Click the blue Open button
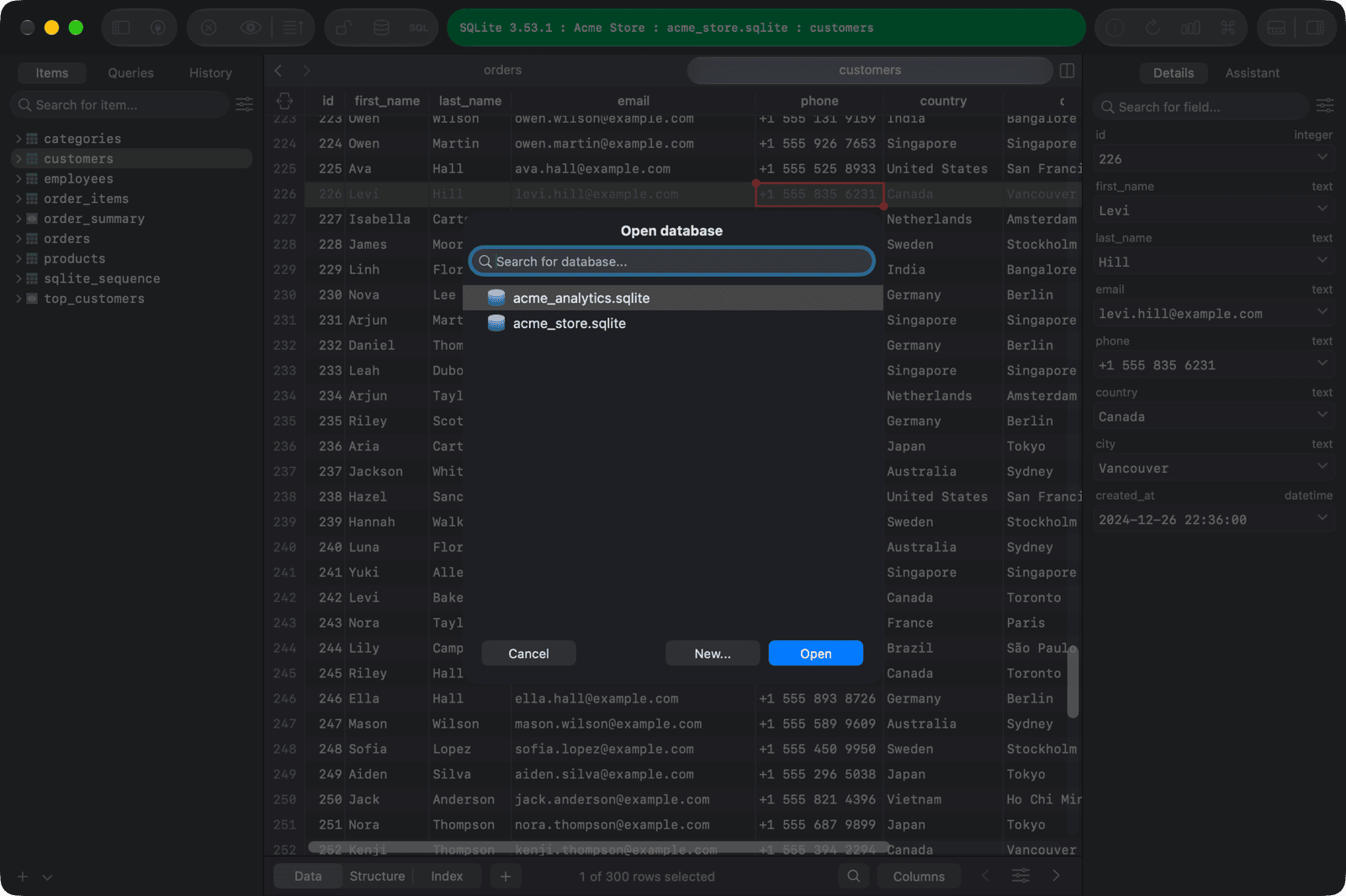 pos(815,654)
